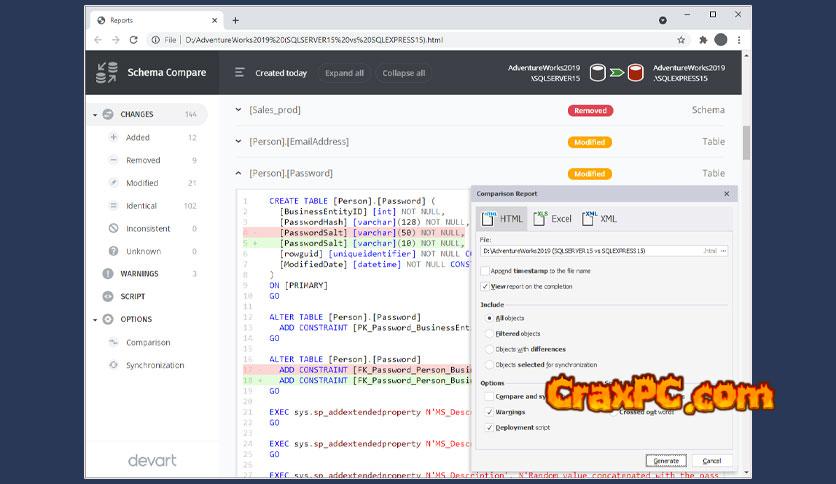Image resolution: width=836 pixels, height=484 pixels.
Task: Expand the [Sales_prod] schema row
Action: (x=239, y=110)
